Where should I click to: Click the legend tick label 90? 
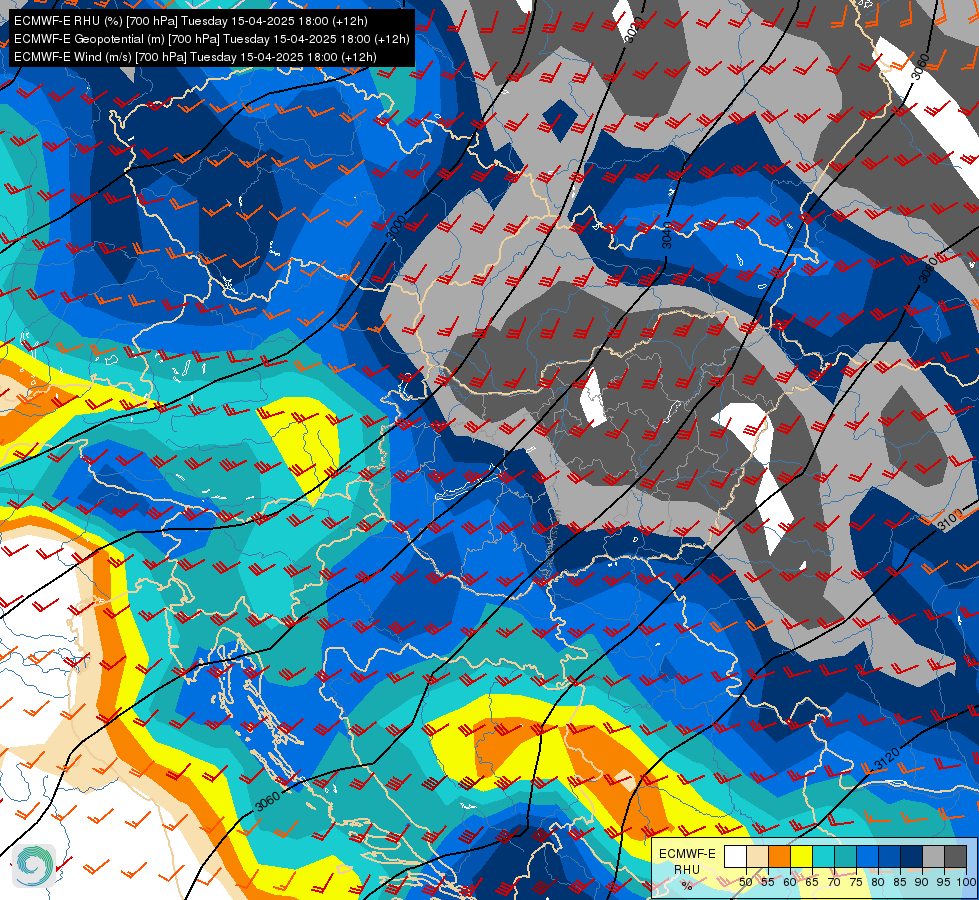(x=922, y=882)
